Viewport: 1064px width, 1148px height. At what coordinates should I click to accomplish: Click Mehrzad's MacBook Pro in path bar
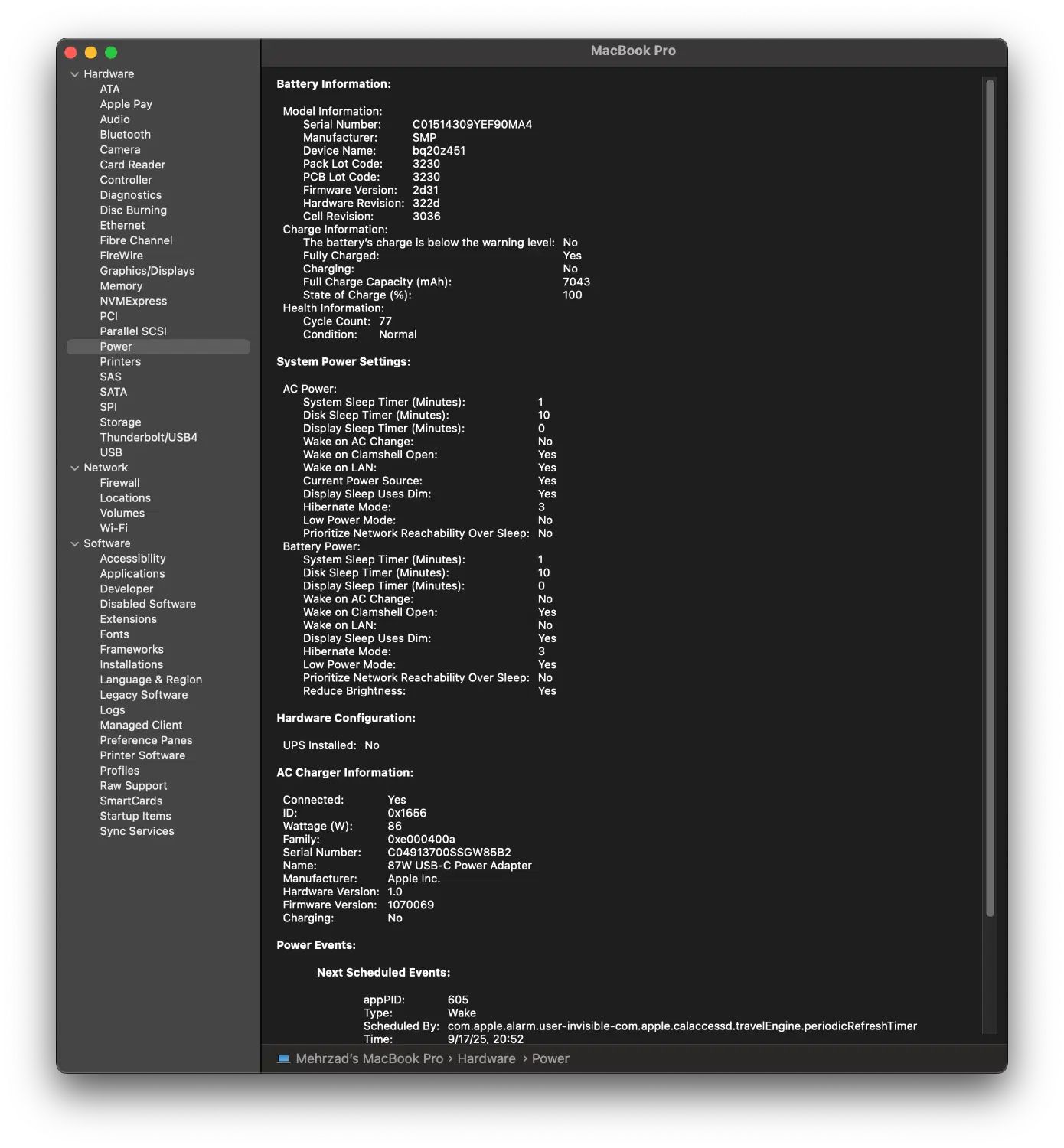(370, 1058)
